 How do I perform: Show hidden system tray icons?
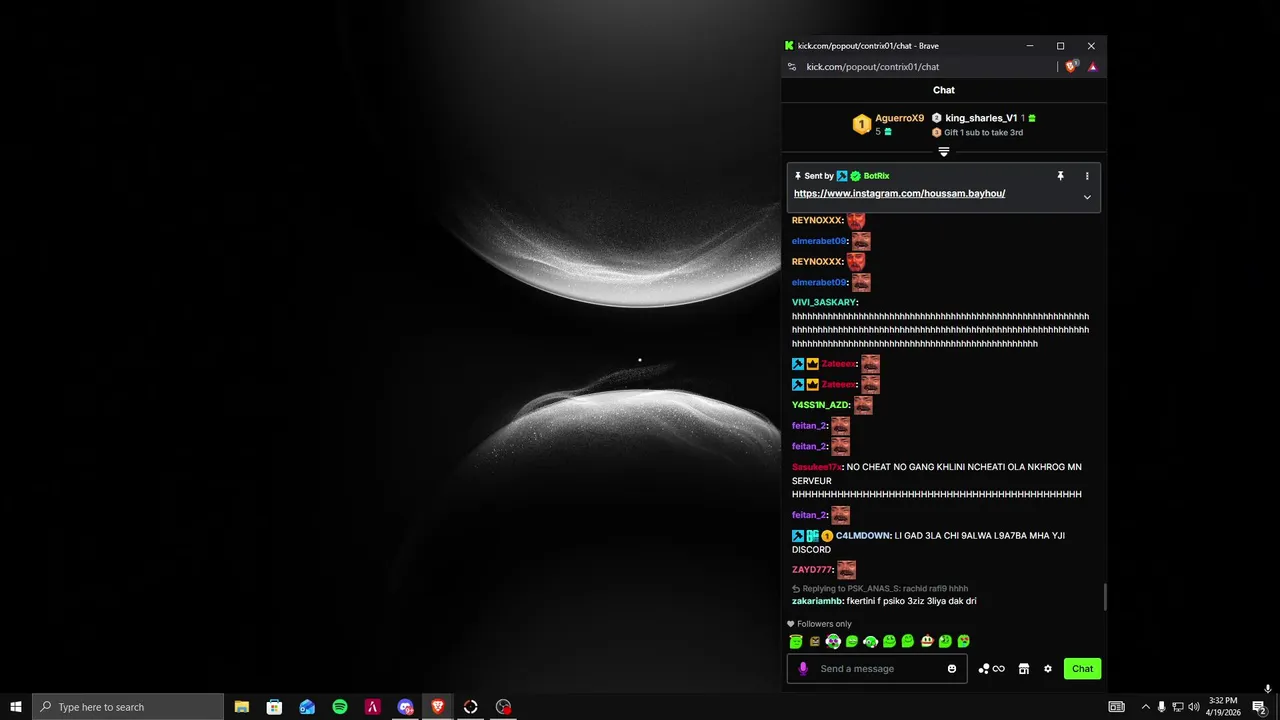pos(1145,707)
